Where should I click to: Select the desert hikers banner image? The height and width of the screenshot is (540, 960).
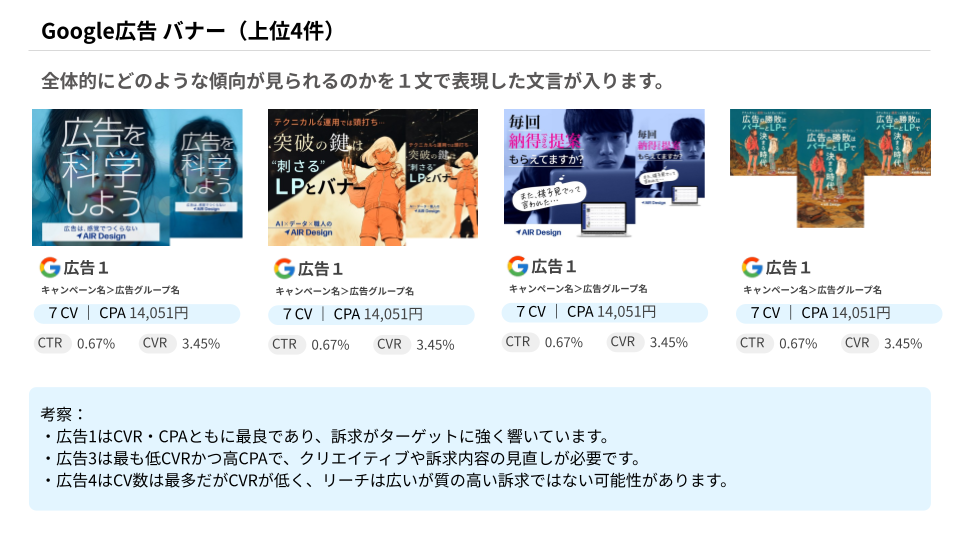tap(830, 168)
